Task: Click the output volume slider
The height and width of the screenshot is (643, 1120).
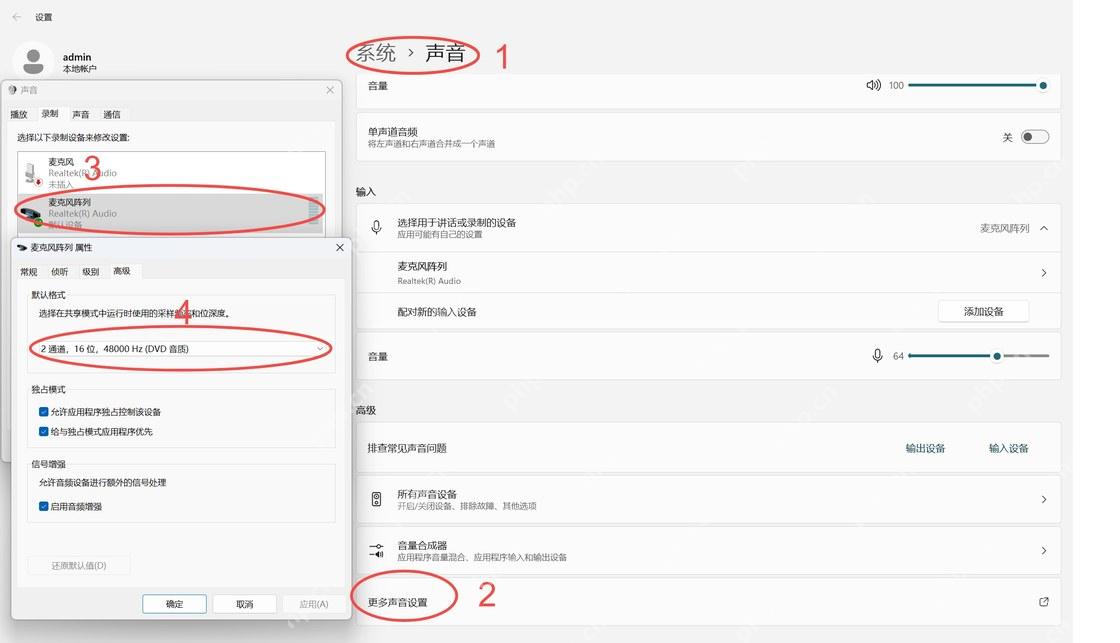Action: click(x=977, y=85)
